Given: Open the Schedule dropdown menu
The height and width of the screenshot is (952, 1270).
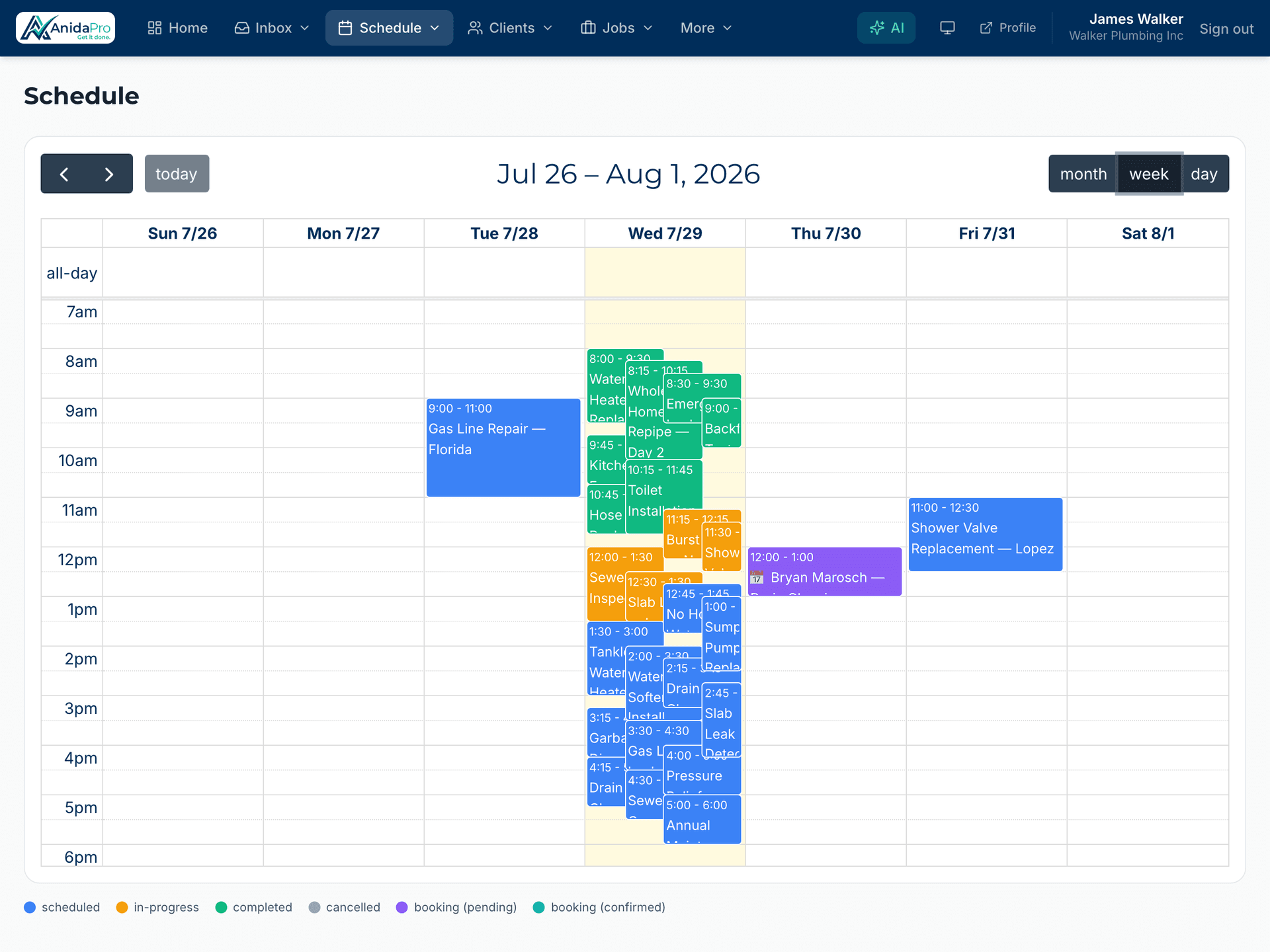Looking at the screenshot, I should pyautogui.click(x=389, y=28).
